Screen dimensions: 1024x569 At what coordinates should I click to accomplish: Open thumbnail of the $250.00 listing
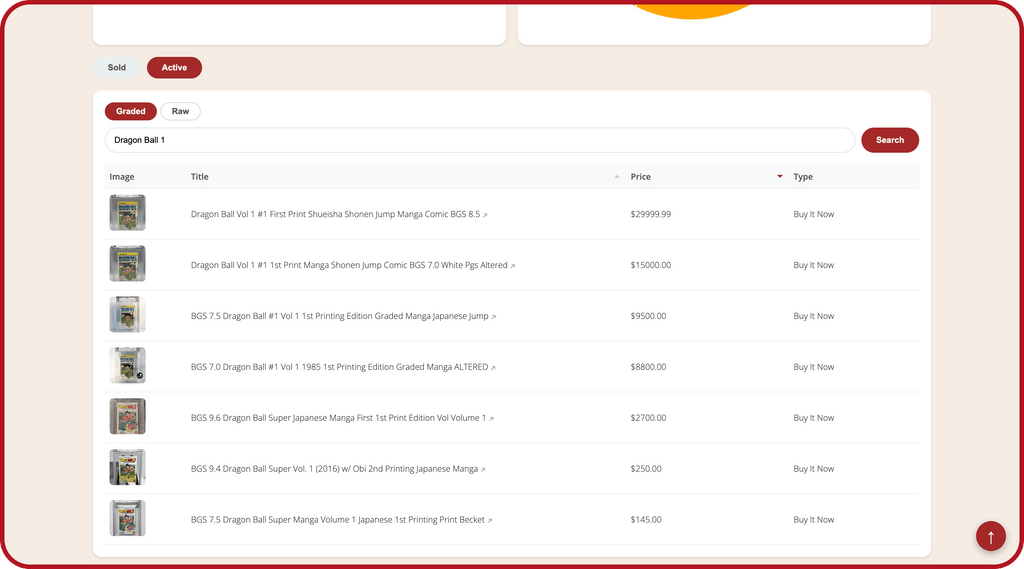(127, 468)
